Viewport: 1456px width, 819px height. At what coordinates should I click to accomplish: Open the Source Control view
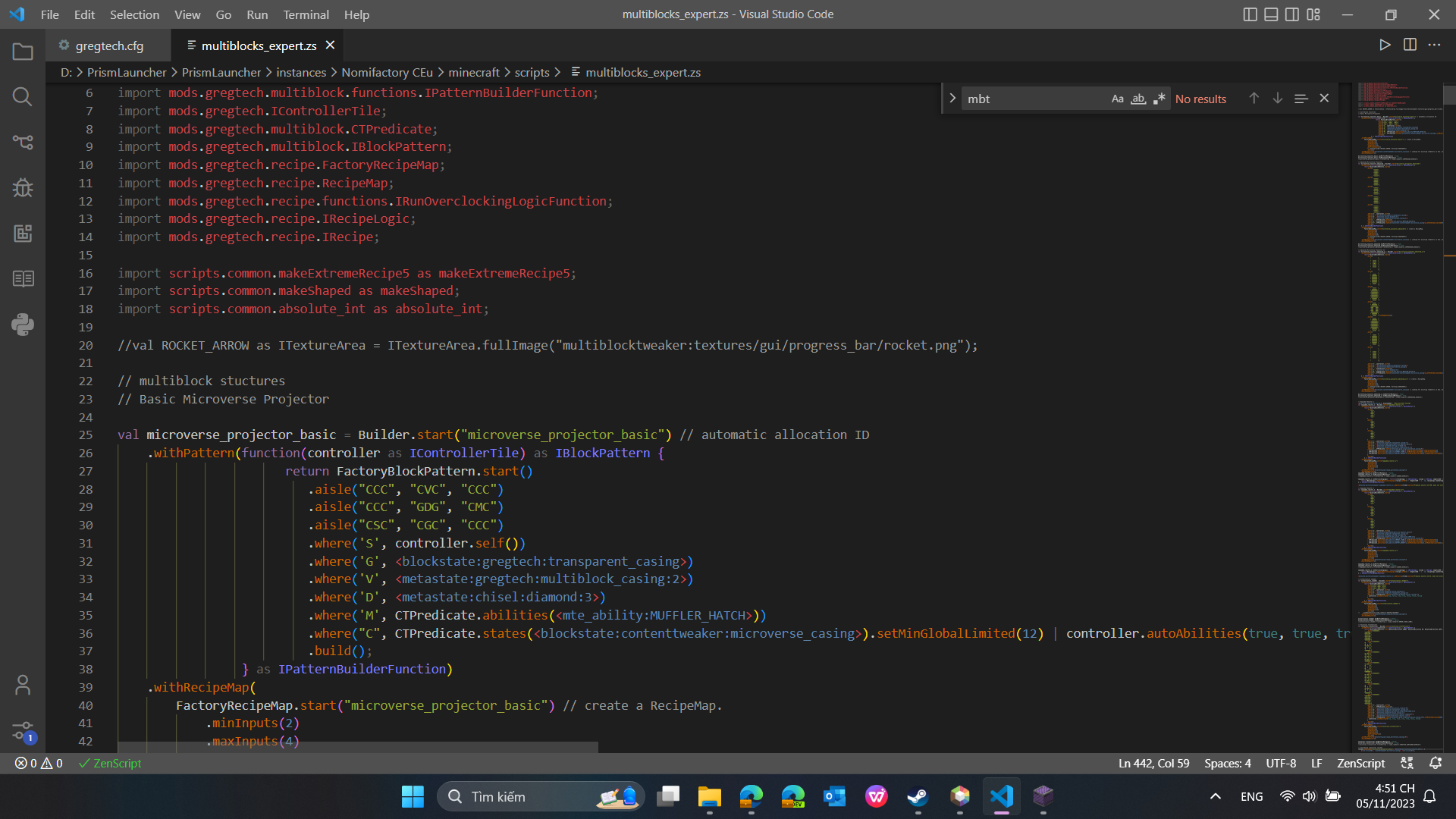22,142
